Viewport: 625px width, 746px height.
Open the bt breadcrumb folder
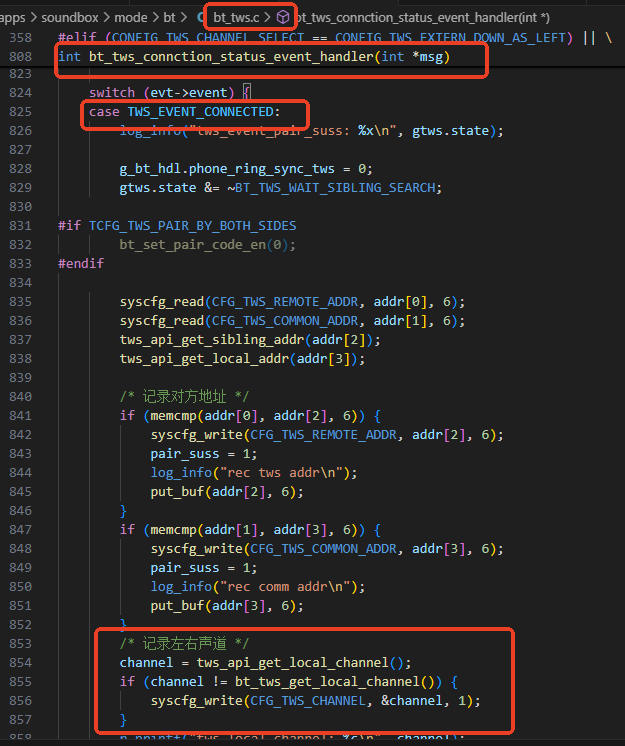pos(169,18)
